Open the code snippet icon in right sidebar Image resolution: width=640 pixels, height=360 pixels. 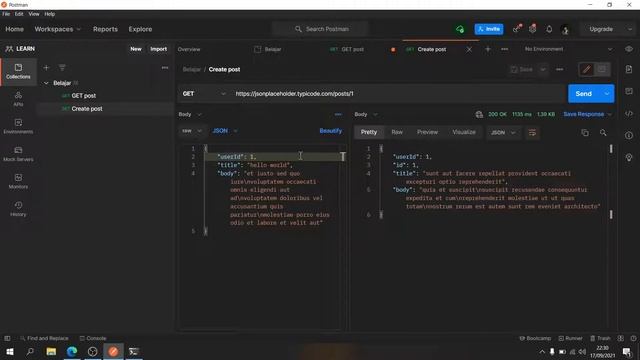click(x=629, y=113)
